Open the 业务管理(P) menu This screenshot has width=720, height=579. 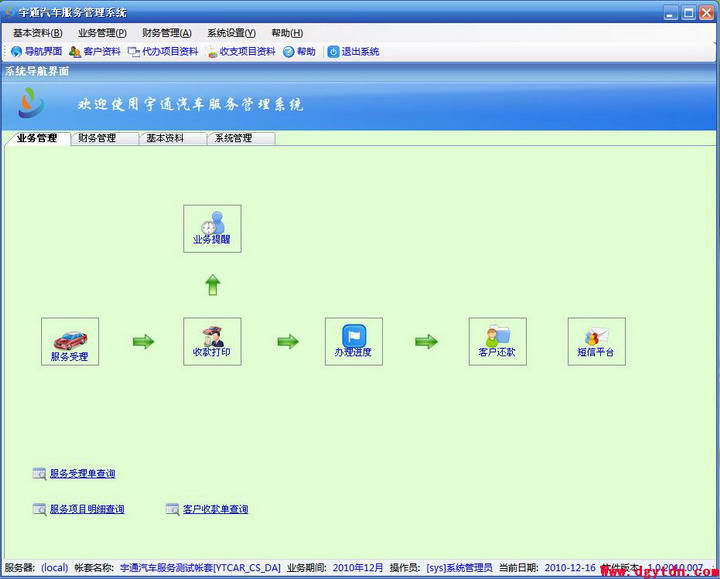click(x=102, y=33)
